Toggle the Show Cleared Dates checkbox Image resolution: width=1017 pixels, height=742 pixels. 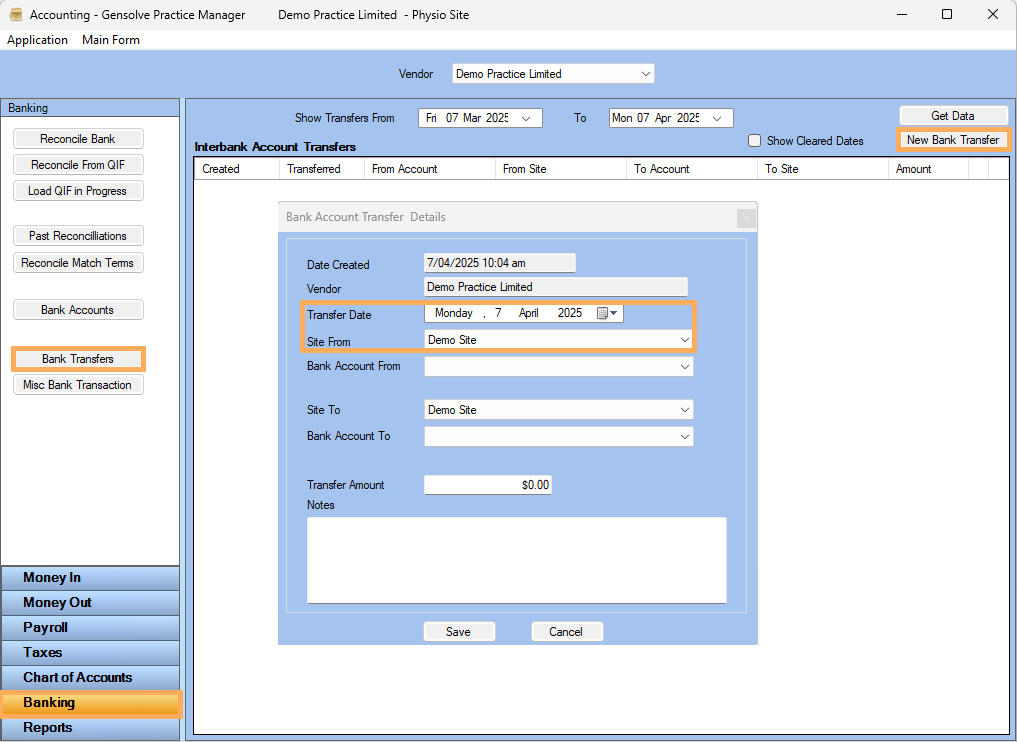754,141
